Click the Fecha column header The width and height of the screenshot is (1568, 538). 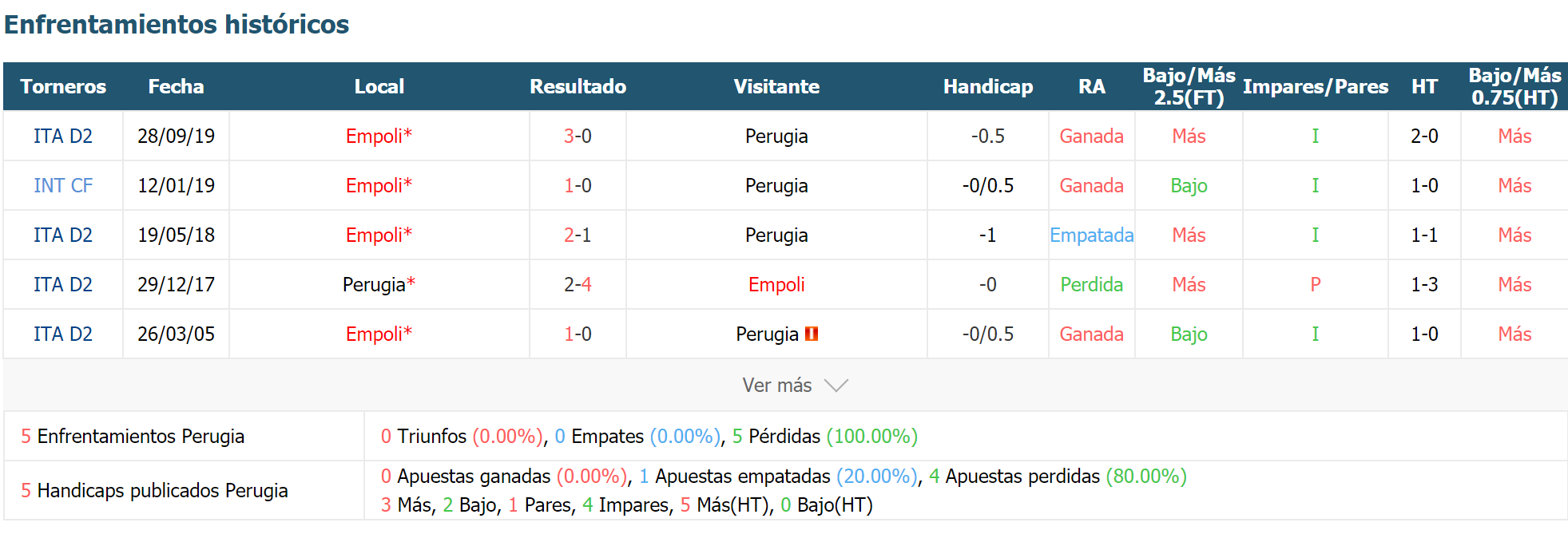pos(176,86)
